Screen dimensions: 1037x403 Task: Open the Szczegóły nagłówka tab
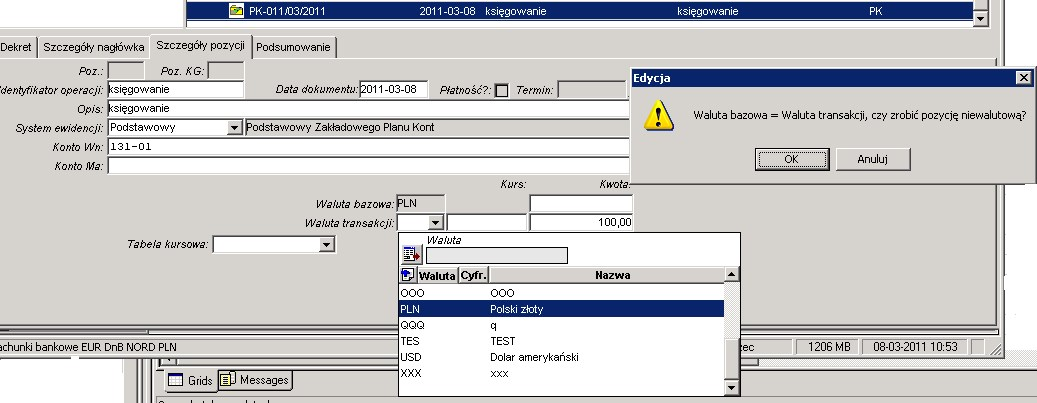(94, 47)
